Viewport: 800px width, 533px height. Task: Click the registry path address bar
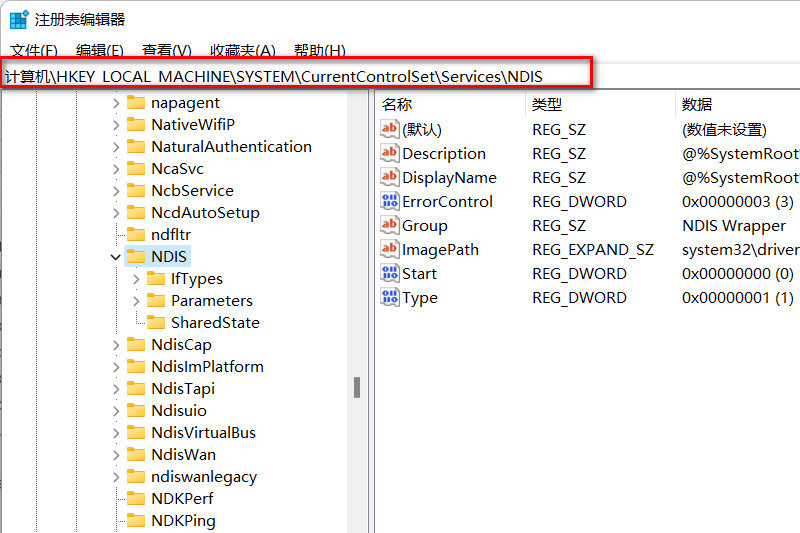tap(296, 77)
